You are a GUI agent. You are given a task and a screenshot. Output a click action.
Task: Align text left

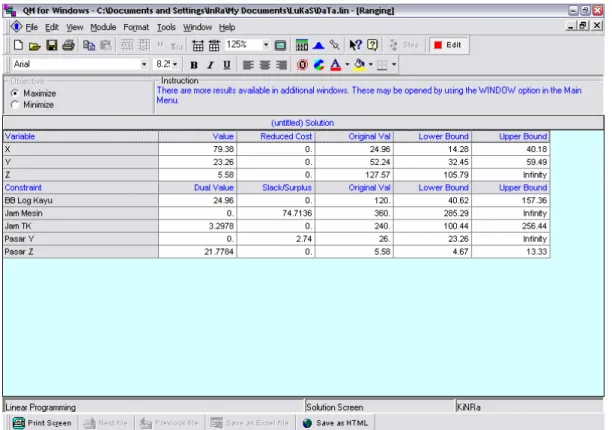pyautogui.click(x=248, y=65)
